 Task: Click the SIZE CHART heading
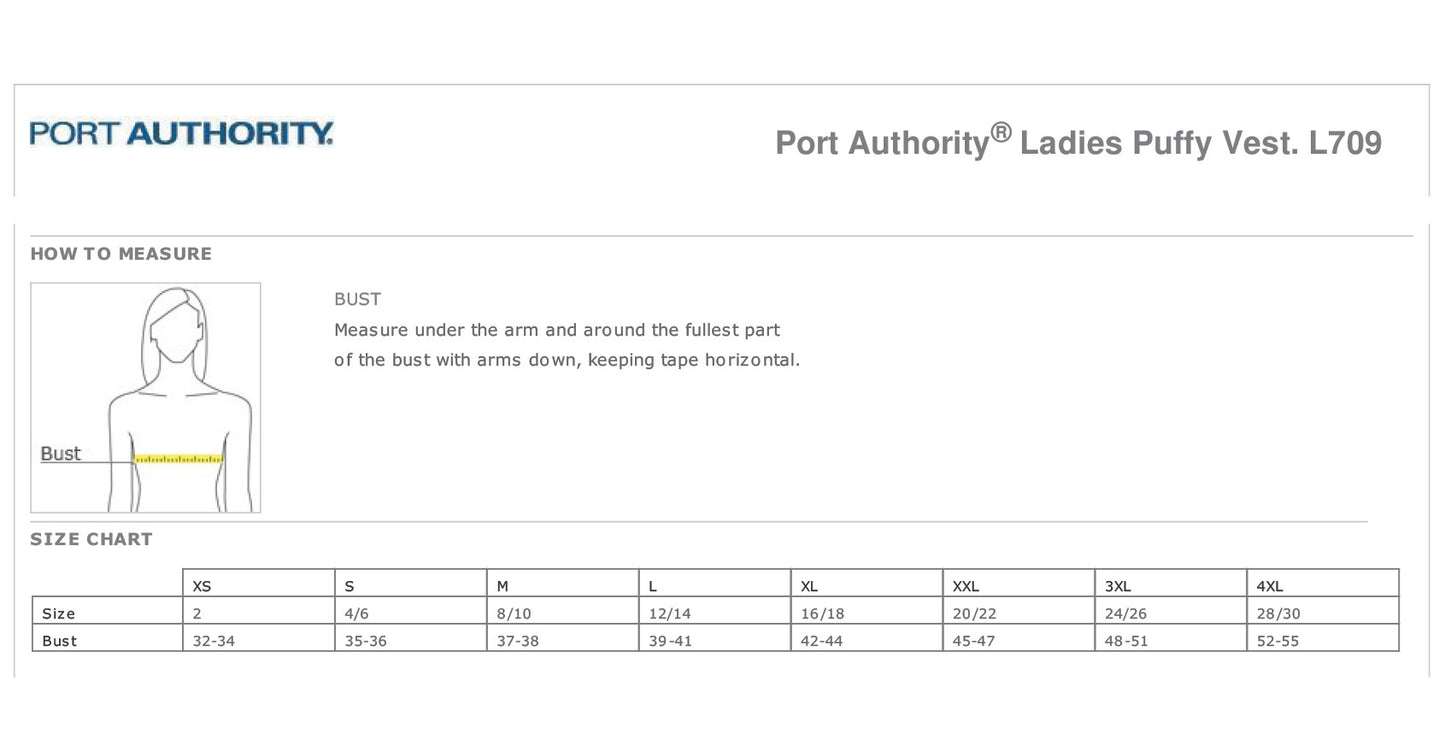pos(91,540)
